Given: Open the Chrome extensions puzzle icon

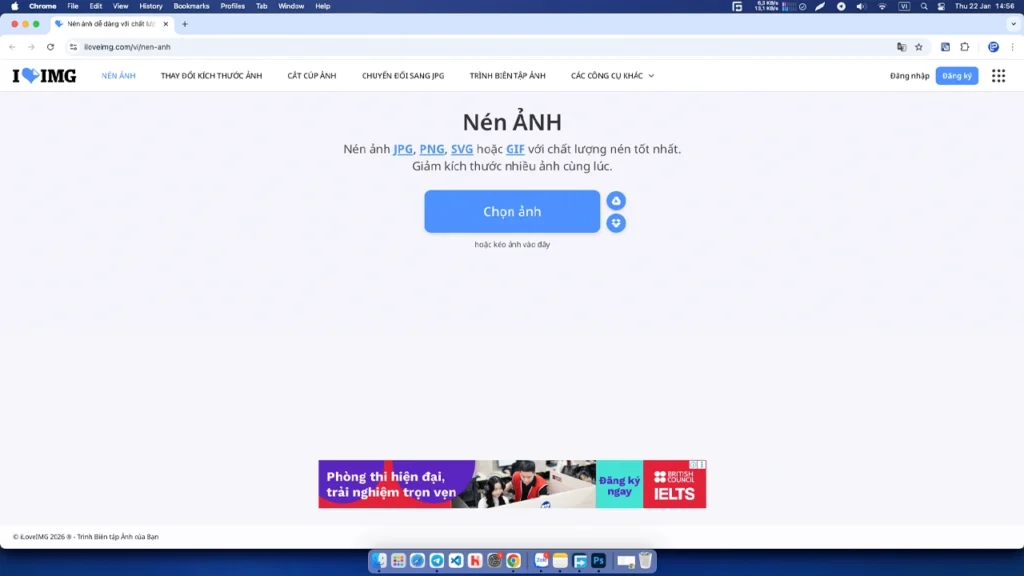Looking at the screenshot, I should pyautogui.click(x=965, y=46).
